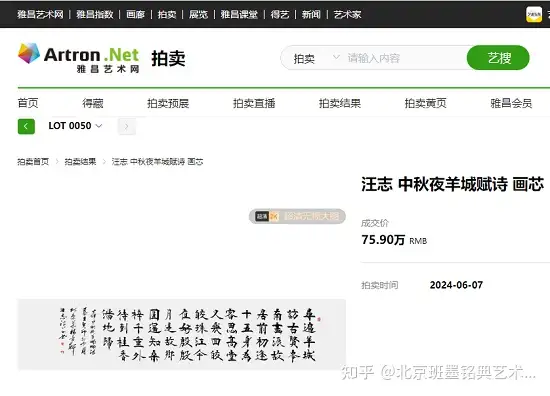Image resolution: width=550 pixels, height=396 pixels.
Task: Go to previous lot with green arrow
Action: 26,126
